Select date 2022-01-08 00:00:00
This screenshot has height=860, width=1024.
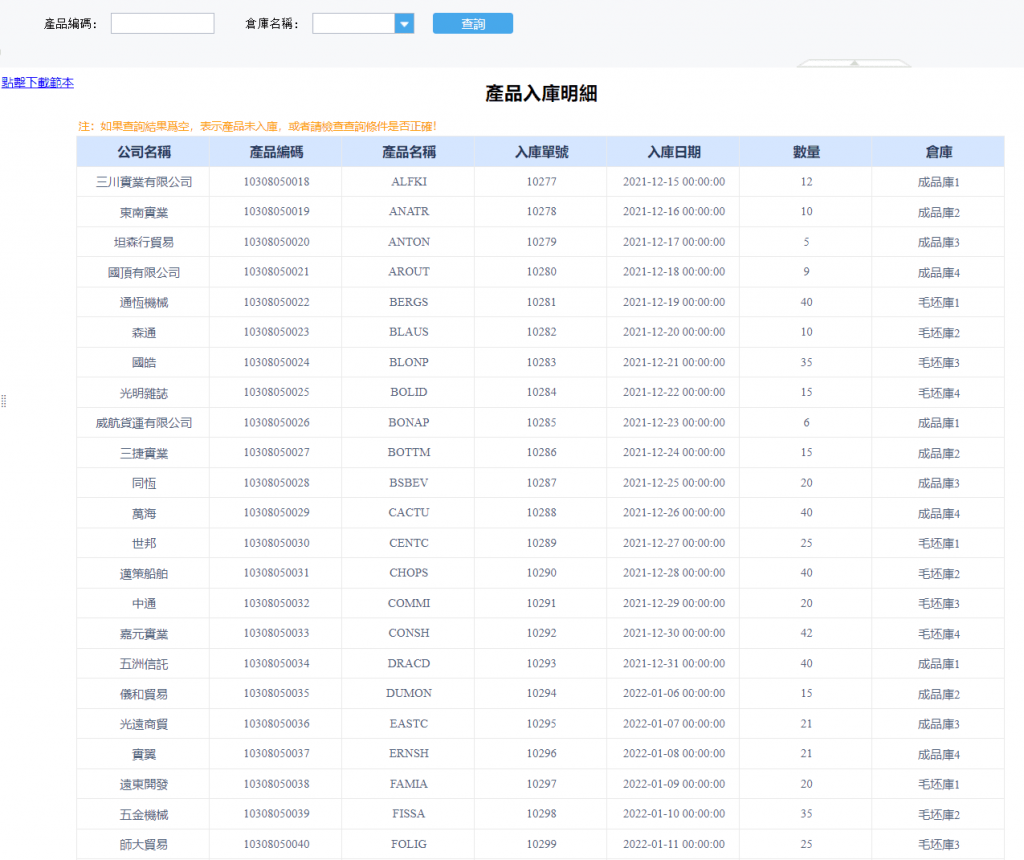[x=674, y=754]
